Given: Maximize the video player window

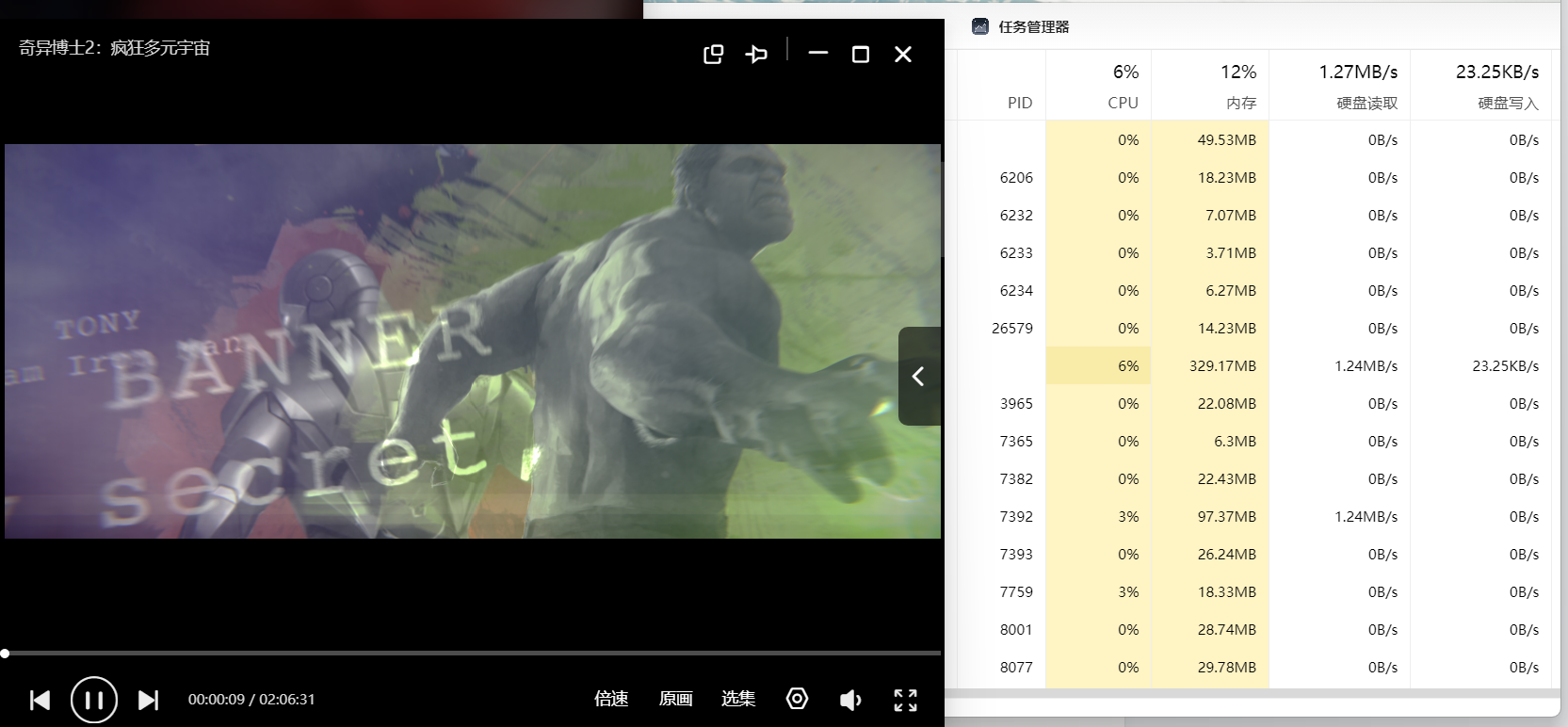Looking at the screenshot, I should (860, 55).
